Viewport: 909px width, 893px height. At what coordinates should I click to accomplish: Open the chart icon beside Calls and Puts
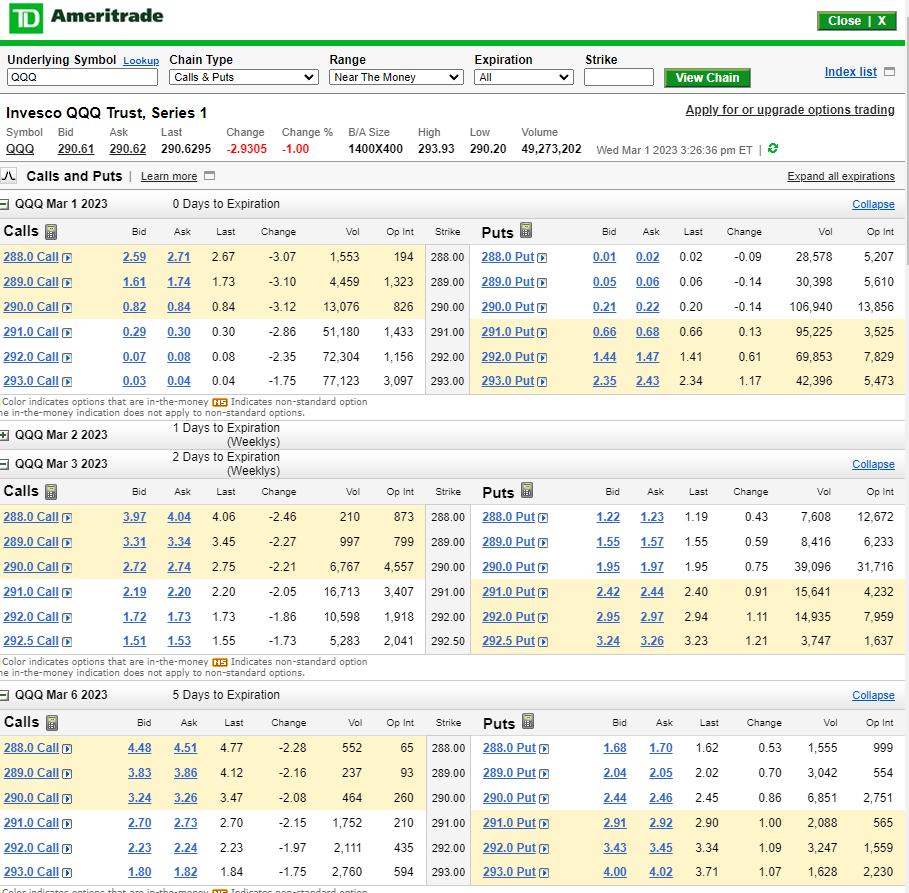coord(9,176)
